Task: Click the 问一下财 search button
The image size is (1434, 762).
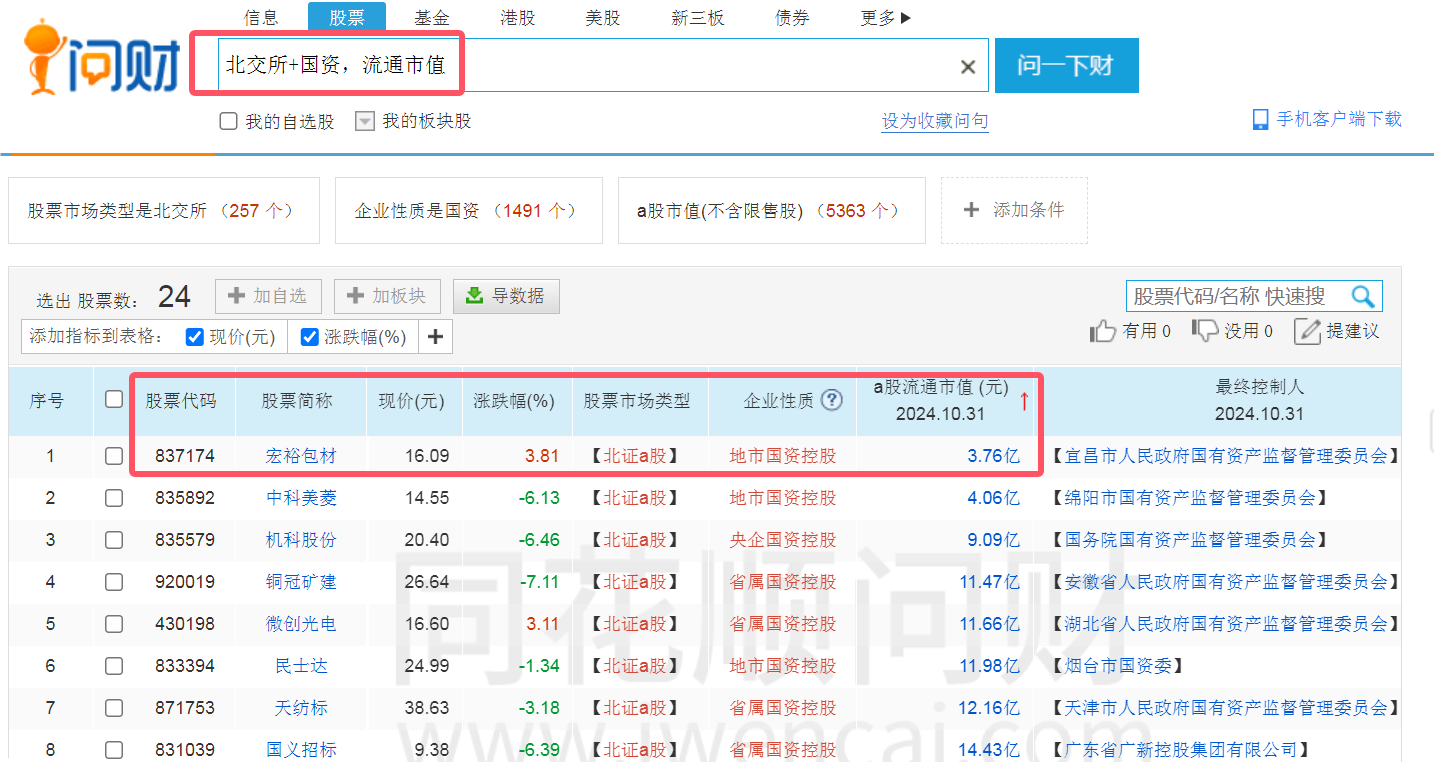Action: tap(1066, 66)
